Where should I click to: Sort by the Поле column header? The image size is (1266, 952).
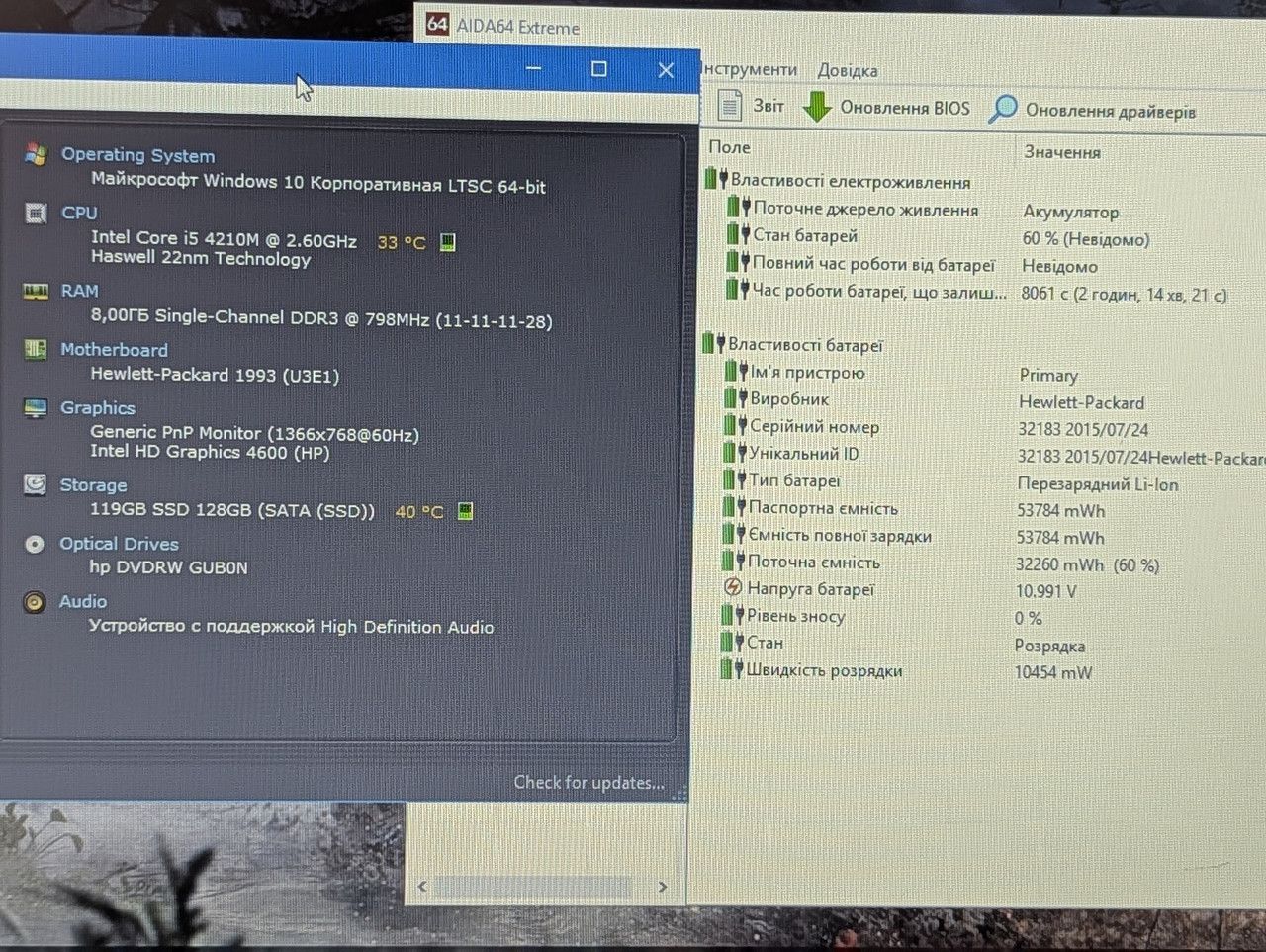coord(729,147)
